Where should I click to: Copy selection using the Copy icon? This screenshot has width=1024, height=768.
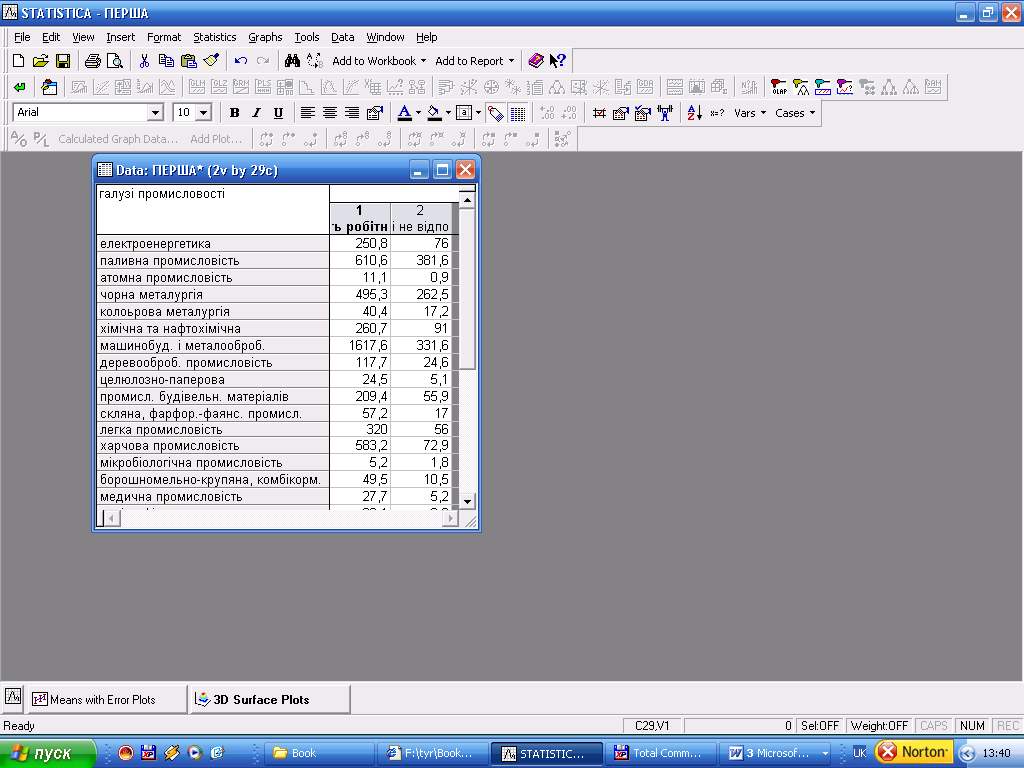(x=166, y=61)
